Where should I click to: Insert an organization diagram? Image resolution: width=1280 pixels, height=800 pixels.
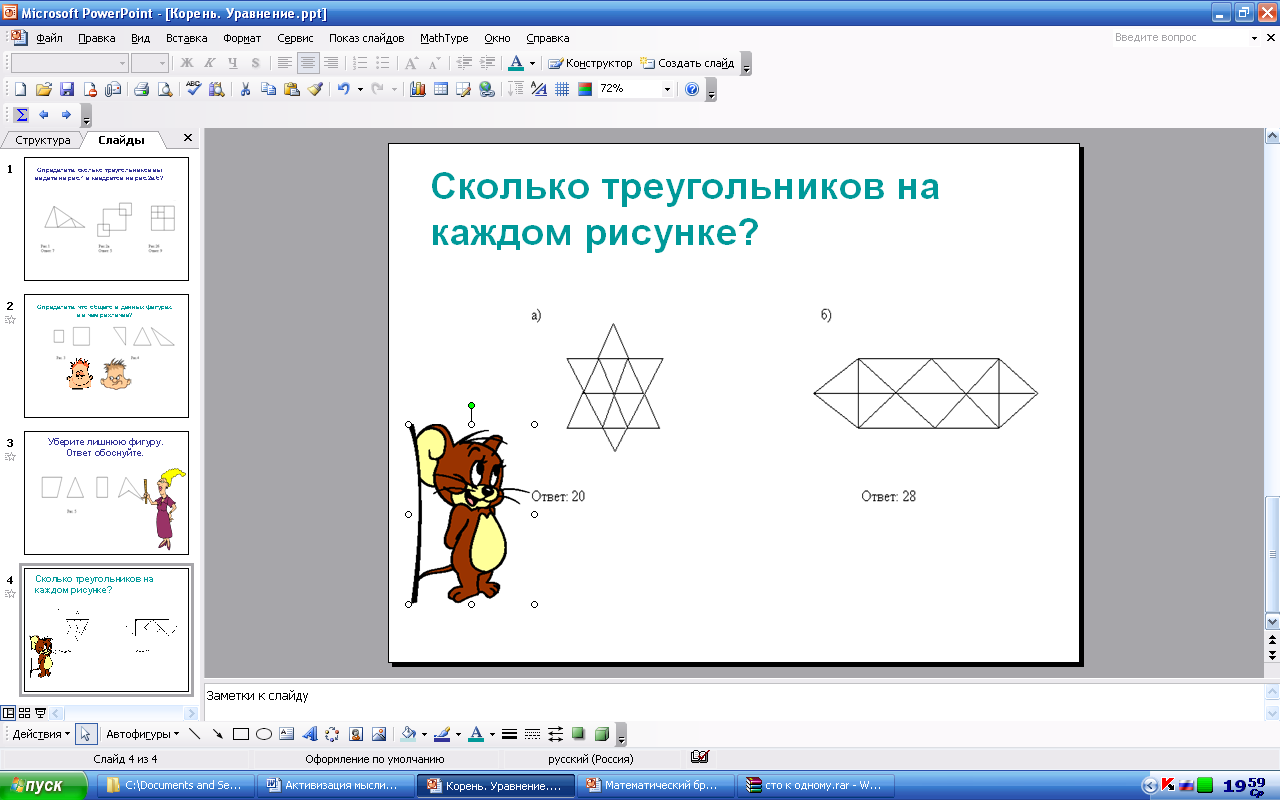point(332,734)
